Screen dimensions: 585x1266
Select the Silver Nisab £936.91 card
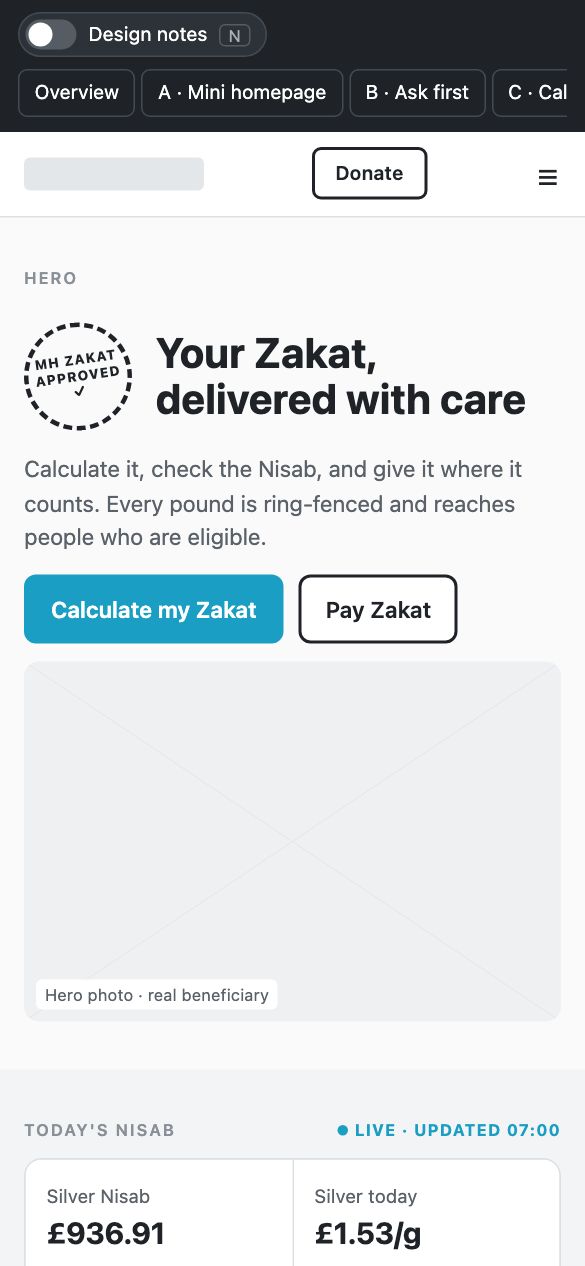coord(159,1213)
